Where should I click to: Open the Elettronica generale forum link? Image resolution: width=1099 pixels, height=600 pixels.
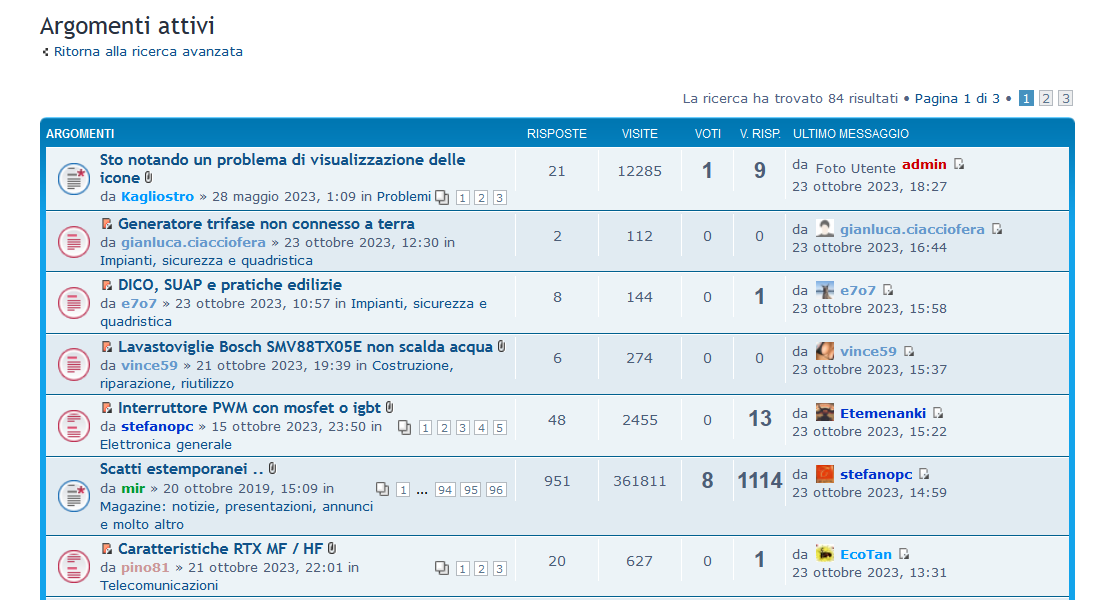coord(165,444)
